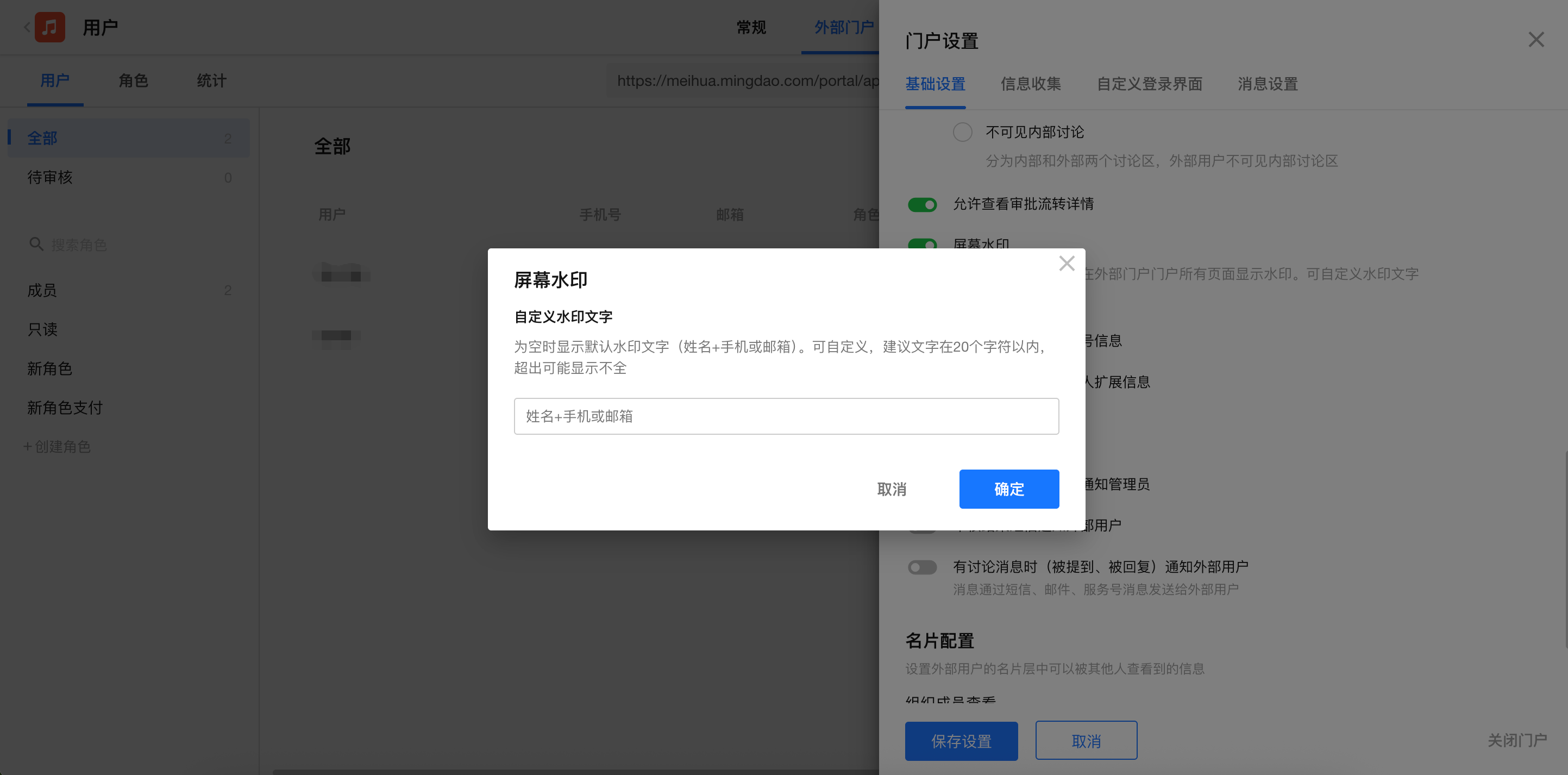
Task: Open the 消息设置 tab
Action: click(x=1268, y=84)
